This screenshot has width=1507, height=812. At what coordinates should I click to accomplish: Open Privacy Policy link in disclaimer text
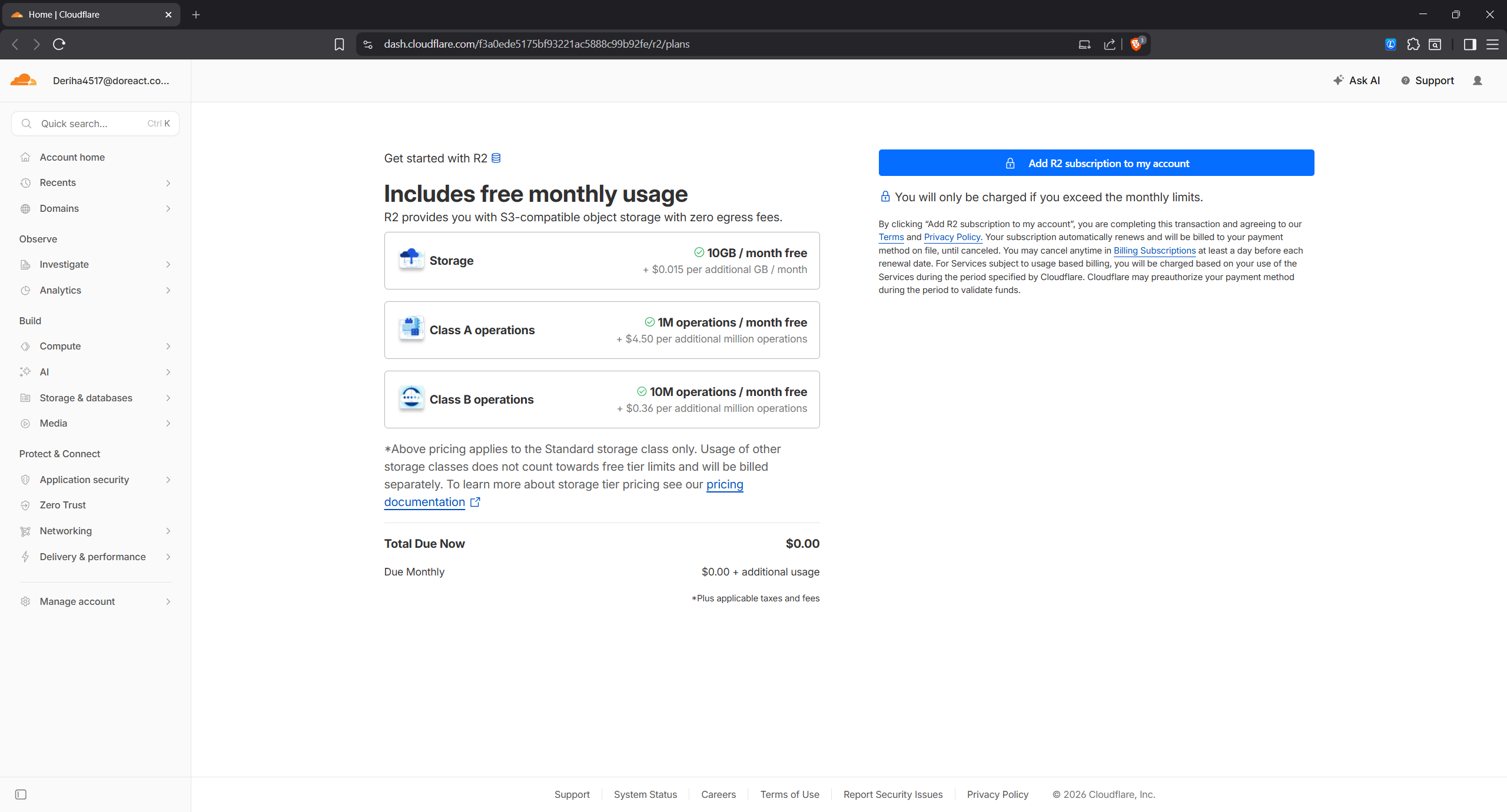tap(953, 237)
